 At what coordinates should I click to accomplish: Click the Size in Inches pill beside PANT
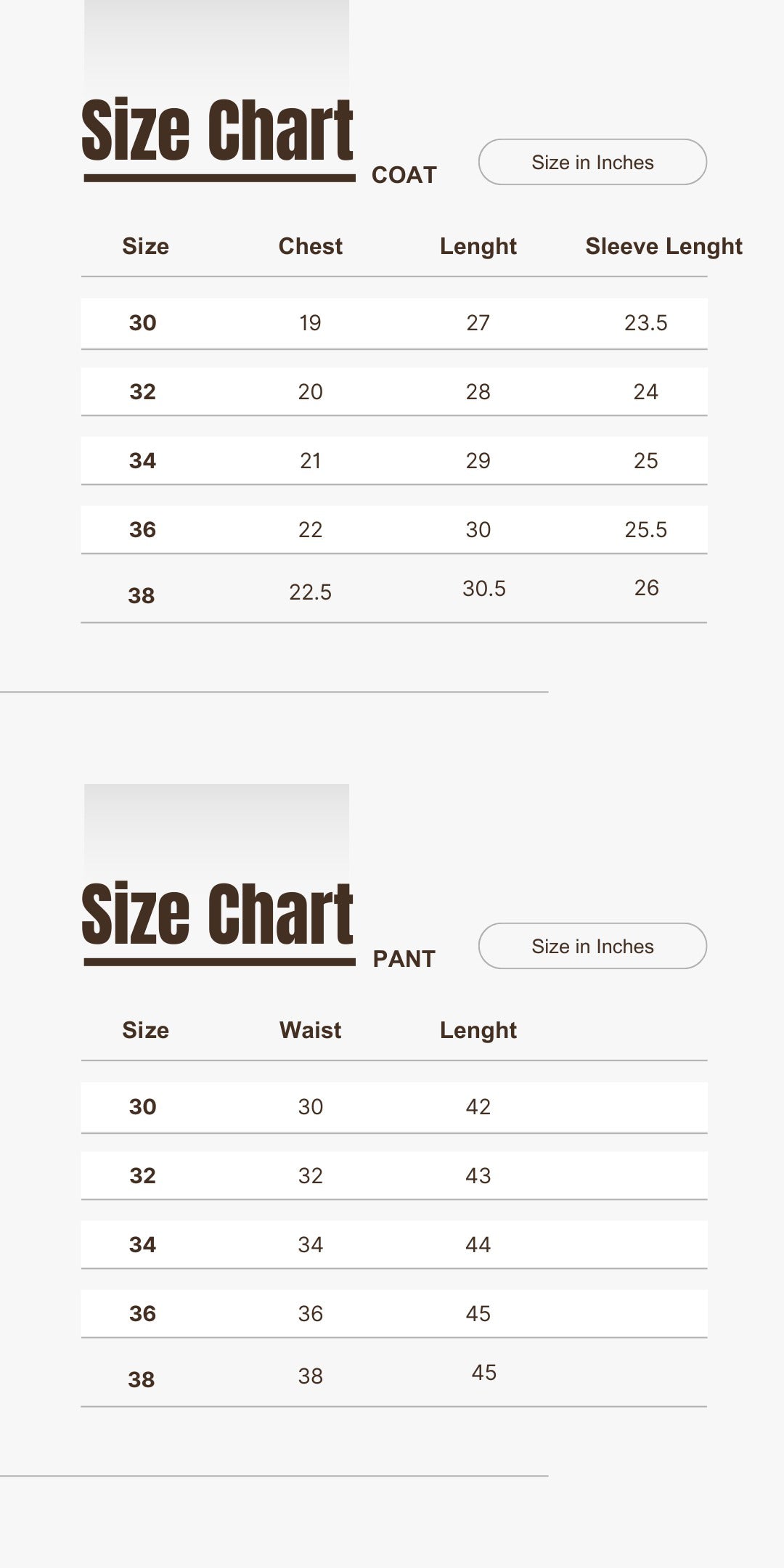click(x=592, y=946)
